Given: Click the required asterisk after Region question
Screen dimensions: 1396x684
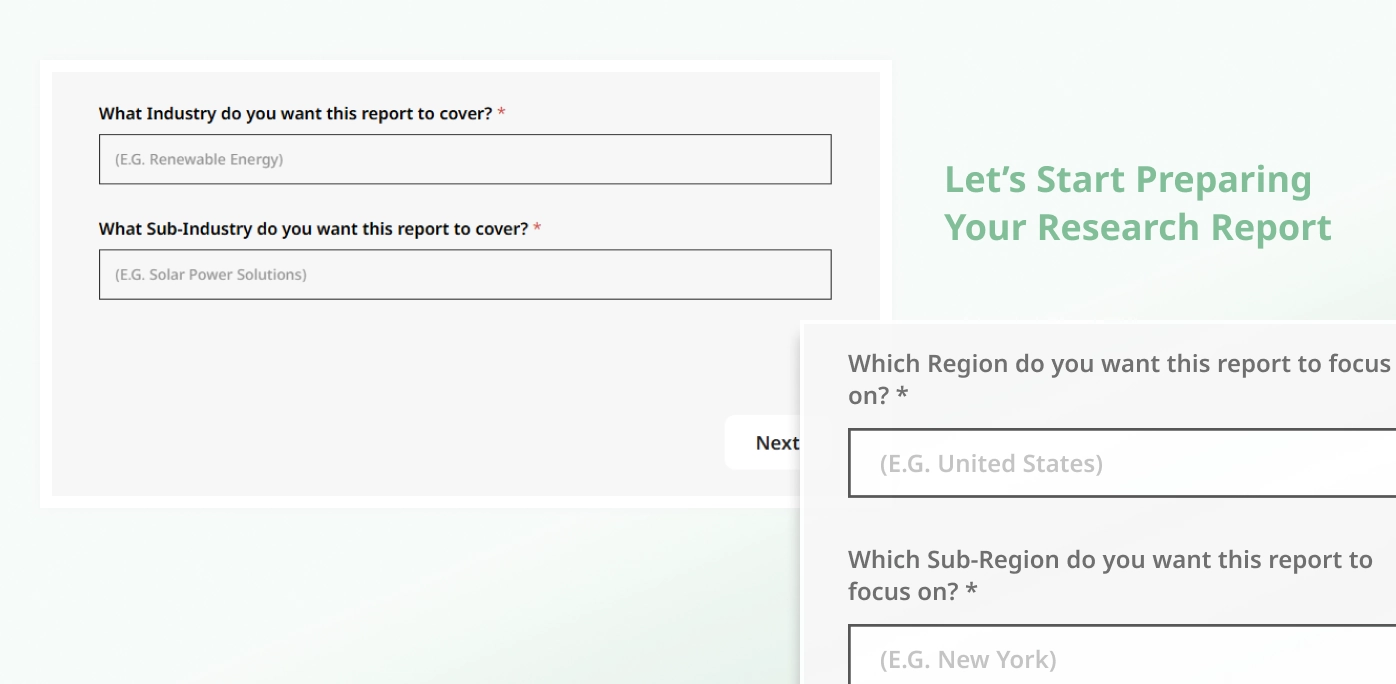Looking at the screenshot, I should [902, 395].
